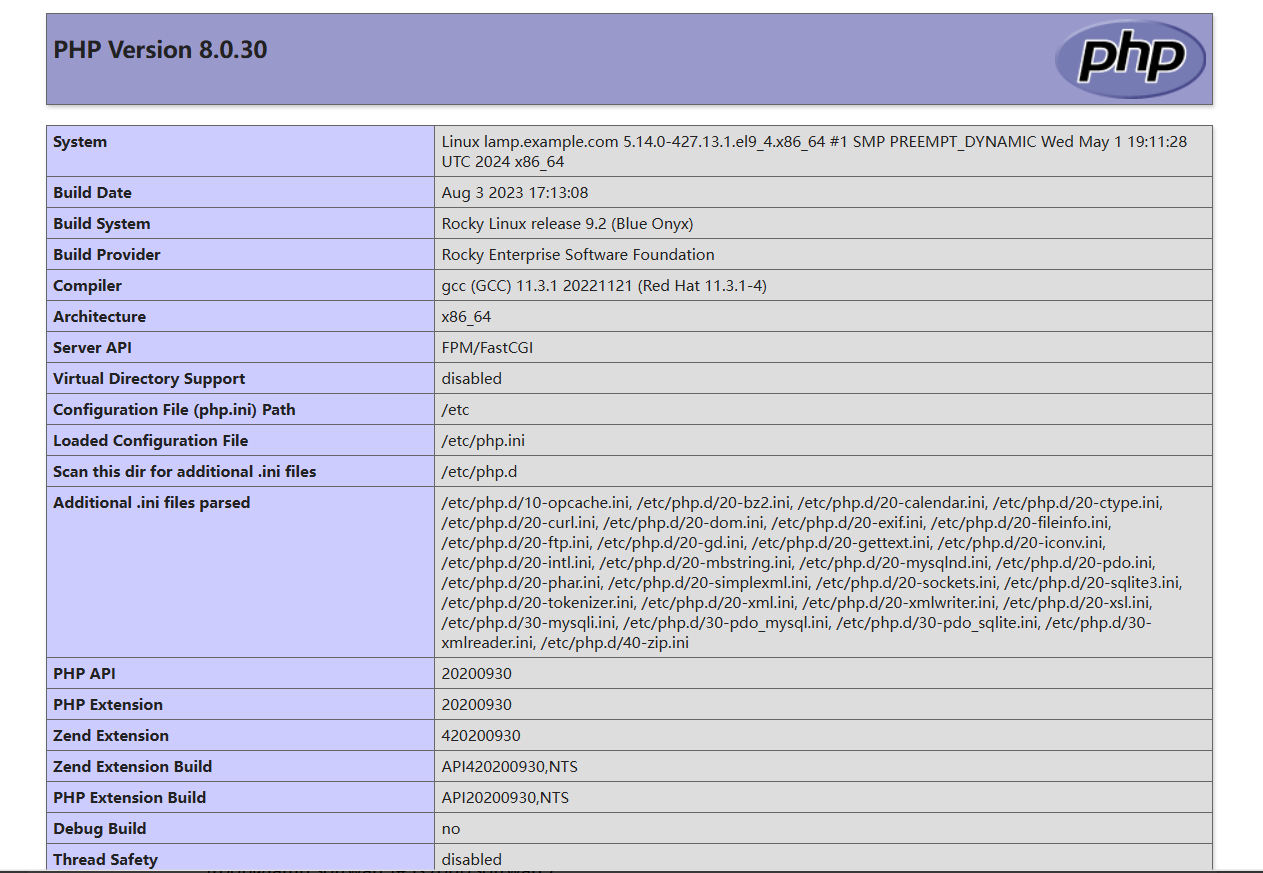Select the 'Compiler' label
The width and height of the screenshot is (1263, 873).
click(87, 286)
